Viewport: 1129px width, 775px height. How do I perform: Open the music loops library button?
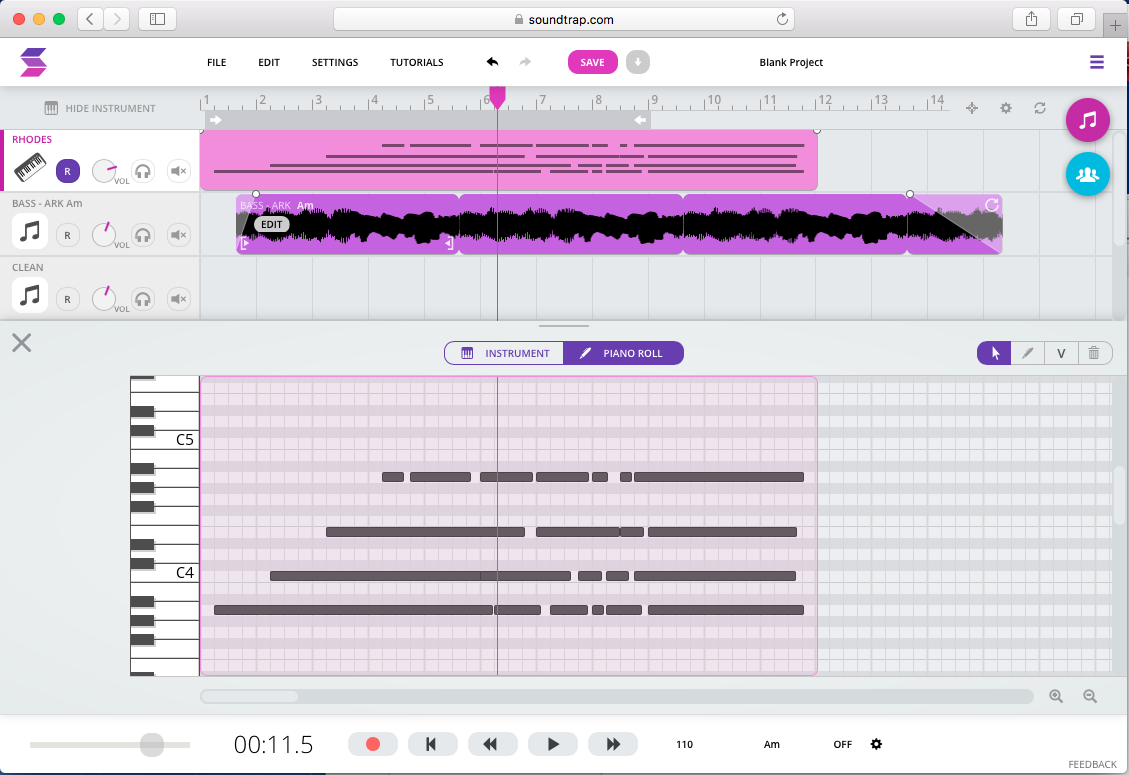coord(1088,120)
